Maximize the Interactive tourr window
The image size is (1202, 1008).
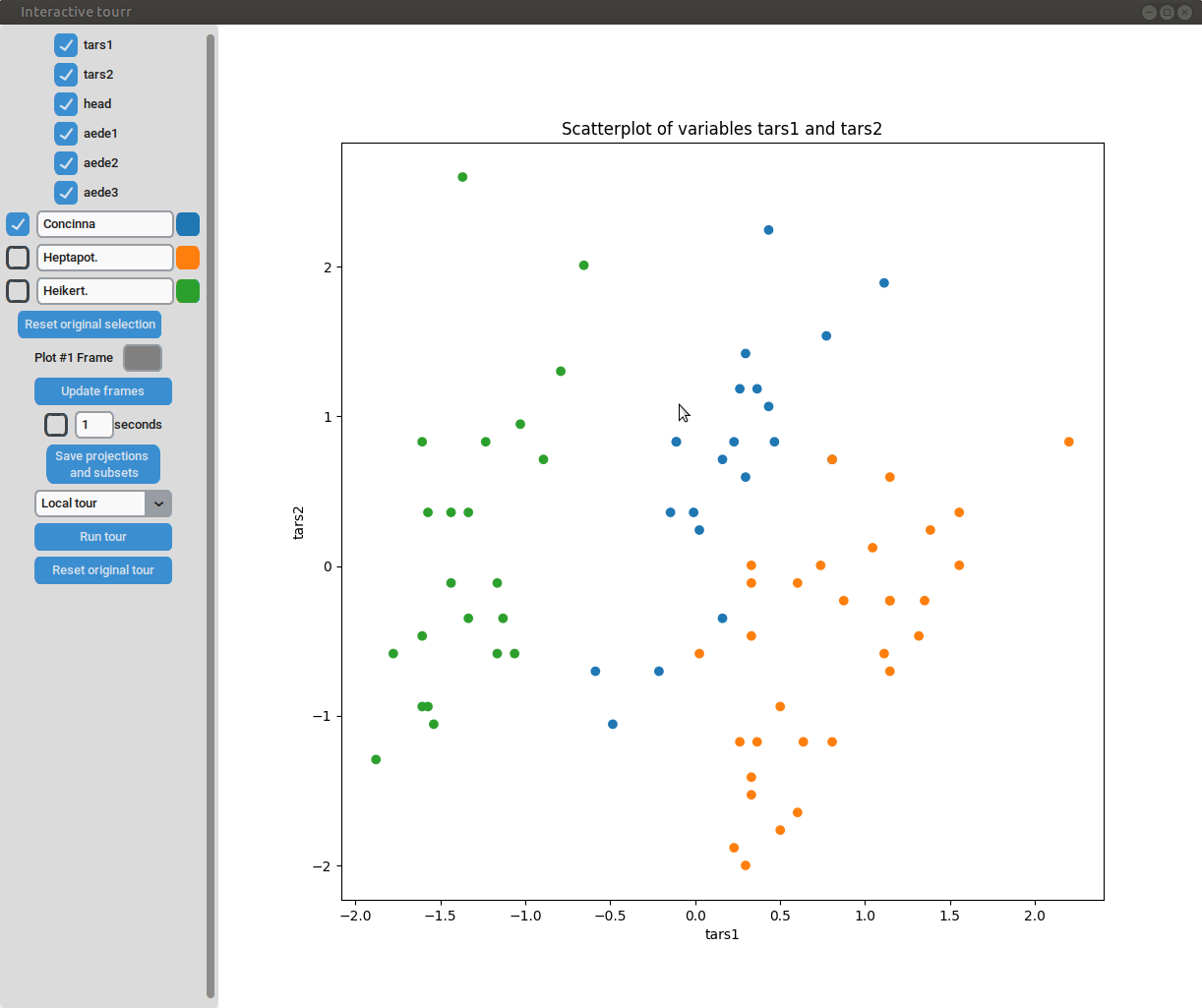[x=1167, y=12]
